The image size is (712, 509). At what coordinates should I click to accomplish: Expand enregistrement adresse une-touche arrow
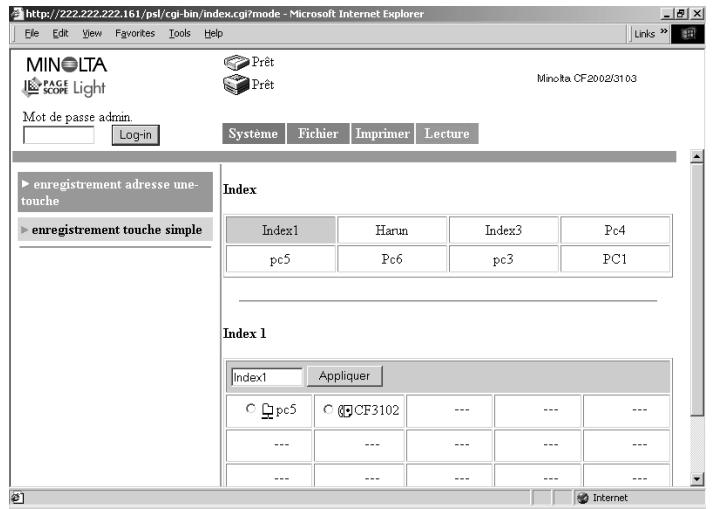click(x=25, y=183)
